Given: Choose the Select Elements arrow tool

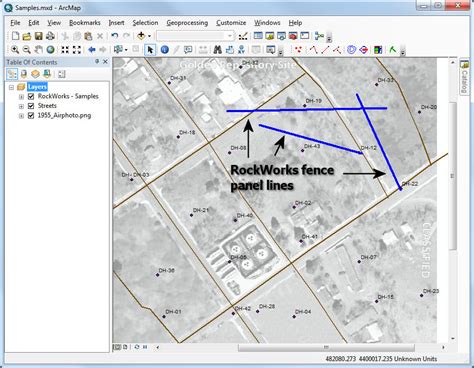Looking at the screenshot, I should 150,50.
